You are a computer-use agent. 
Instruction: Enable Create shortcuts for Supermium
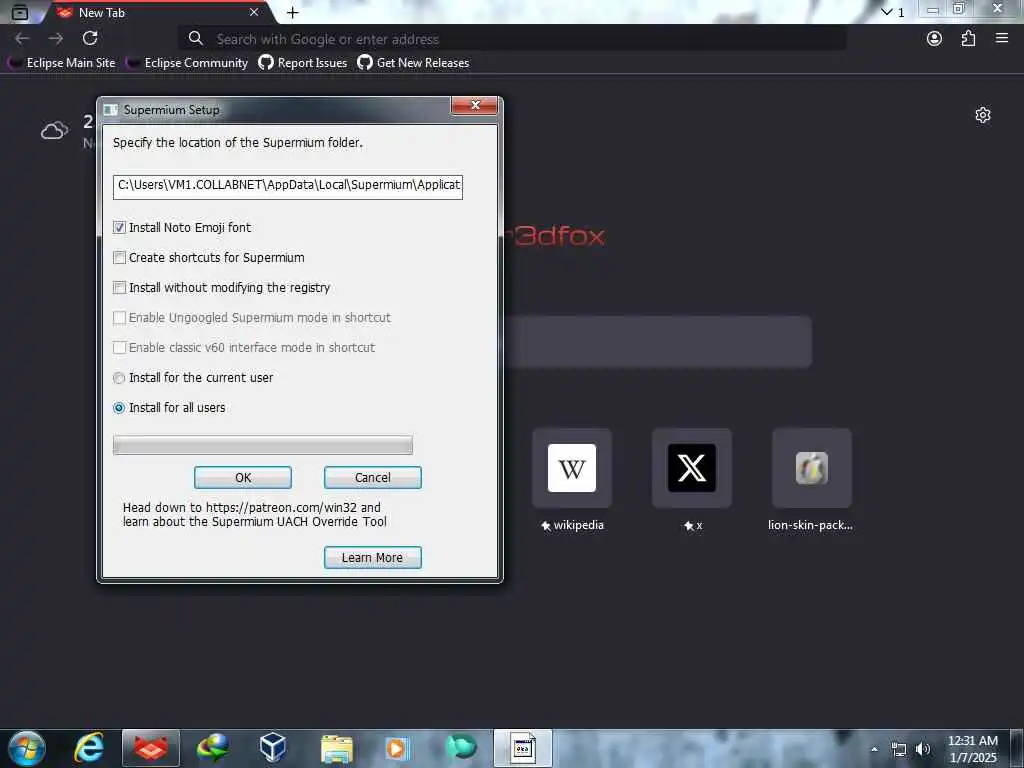(x=119, y=257)
